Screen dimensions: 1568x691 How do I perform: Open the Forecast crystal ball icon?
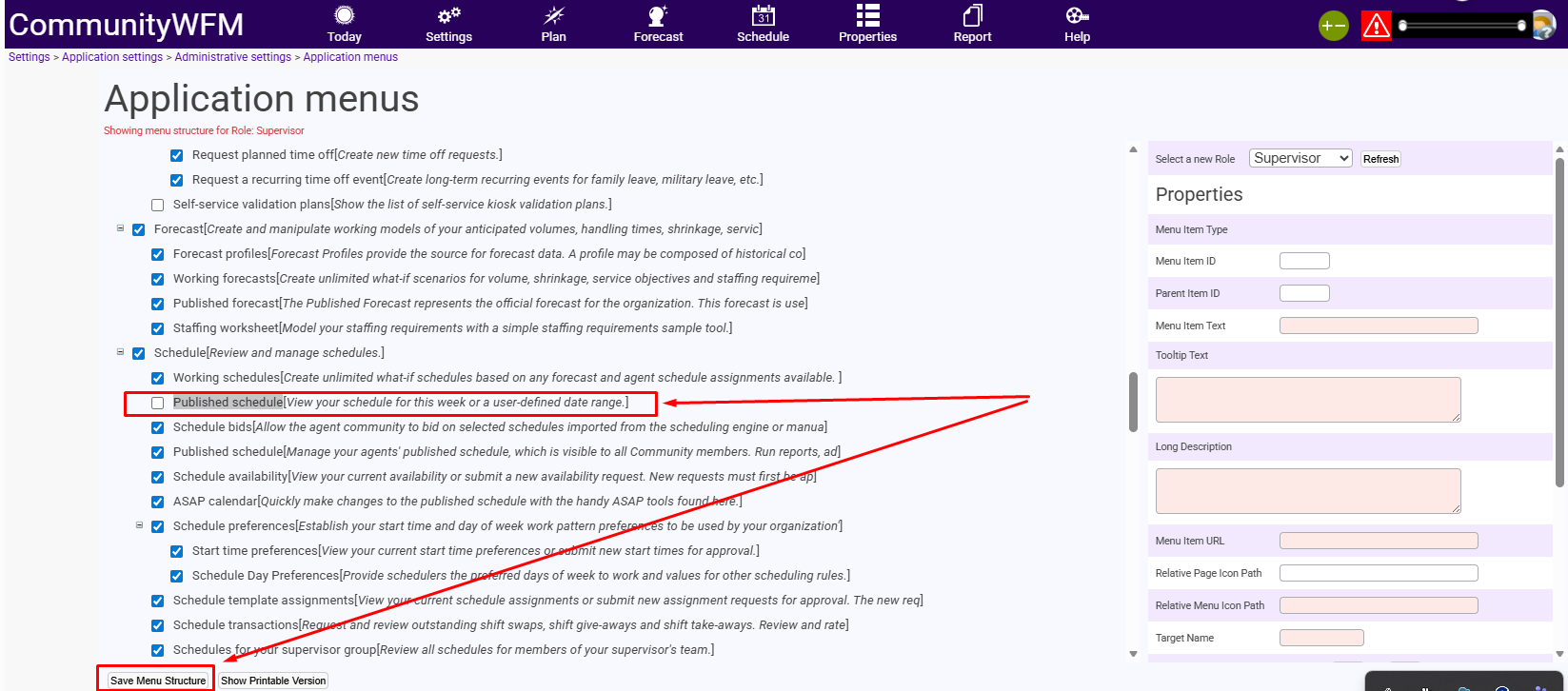658,15
